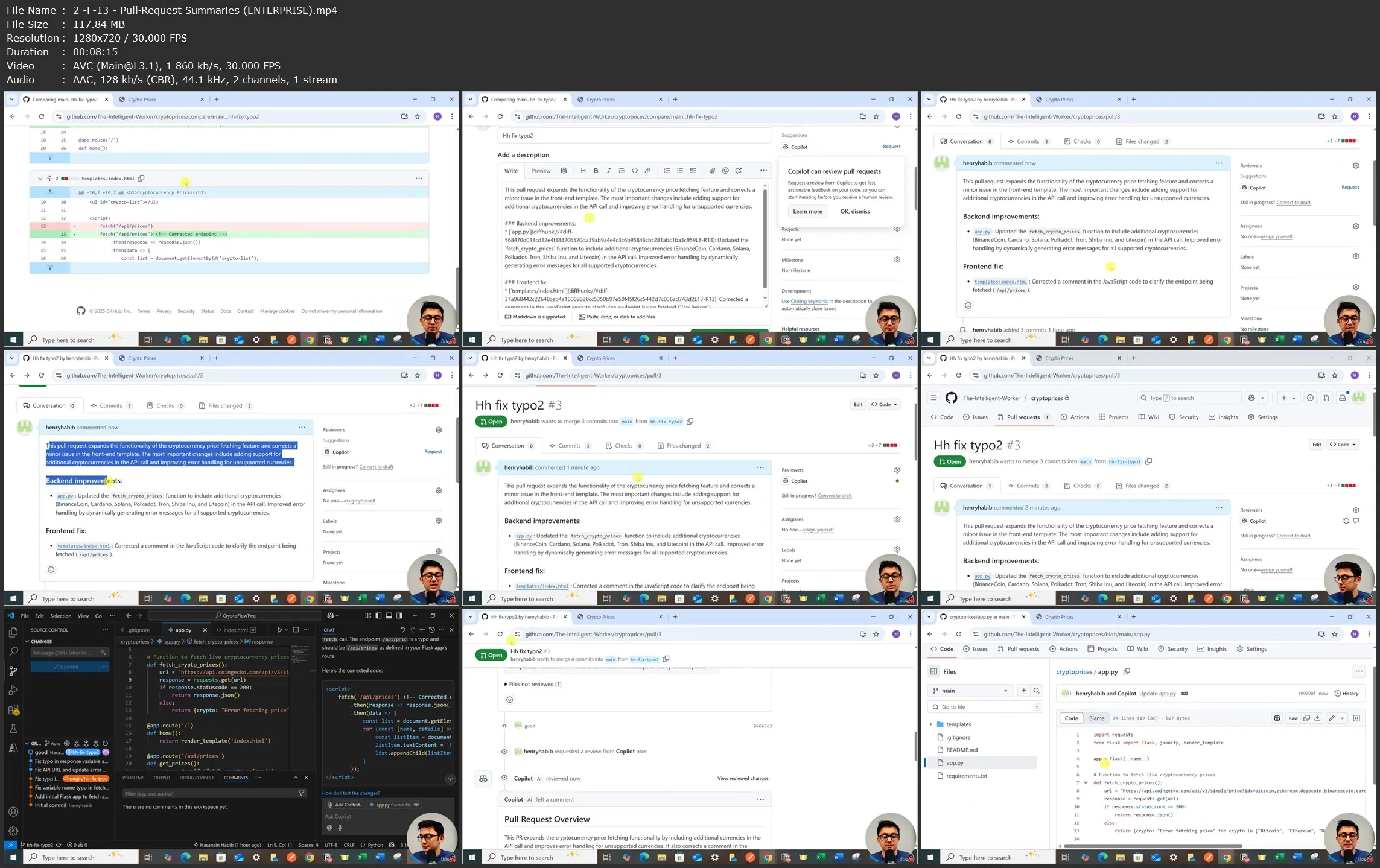The image size is (1380, 868).
Task: Click the Bold icon in PR description editor
Action: coord(596,171)
